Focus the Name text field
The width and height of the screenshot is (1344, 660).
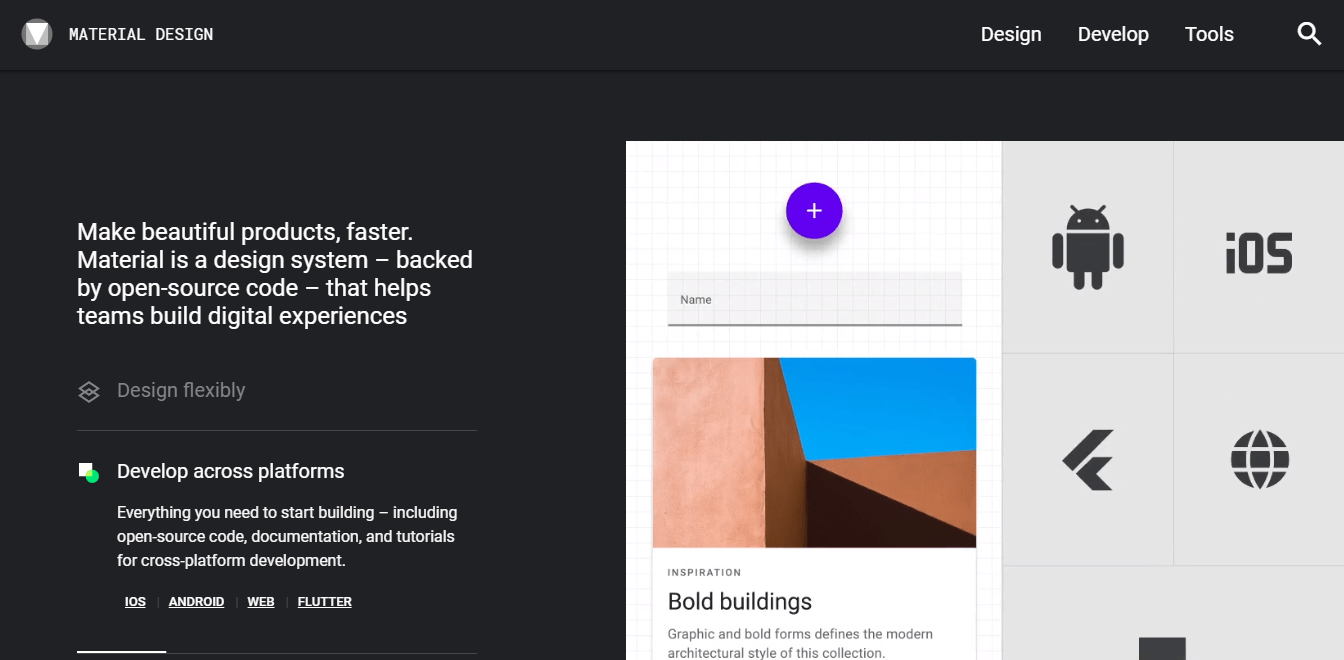tap(815, 299)
